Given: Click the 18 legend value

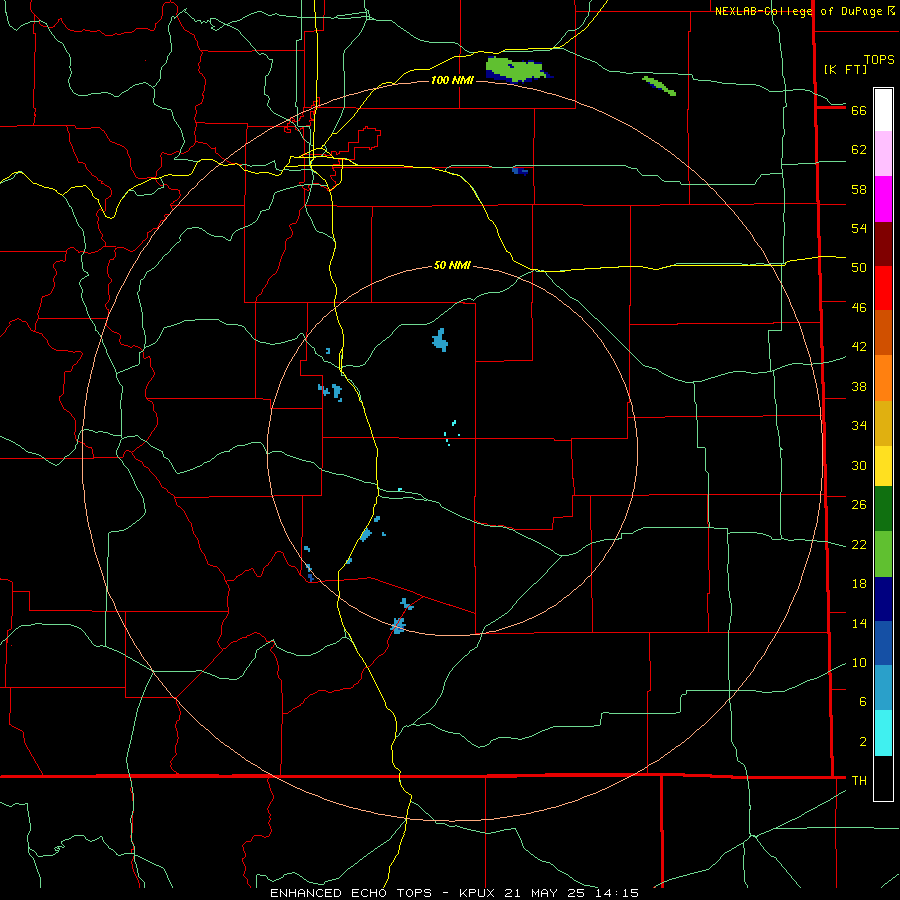Looking at the screenshot, I should point(859,584).
